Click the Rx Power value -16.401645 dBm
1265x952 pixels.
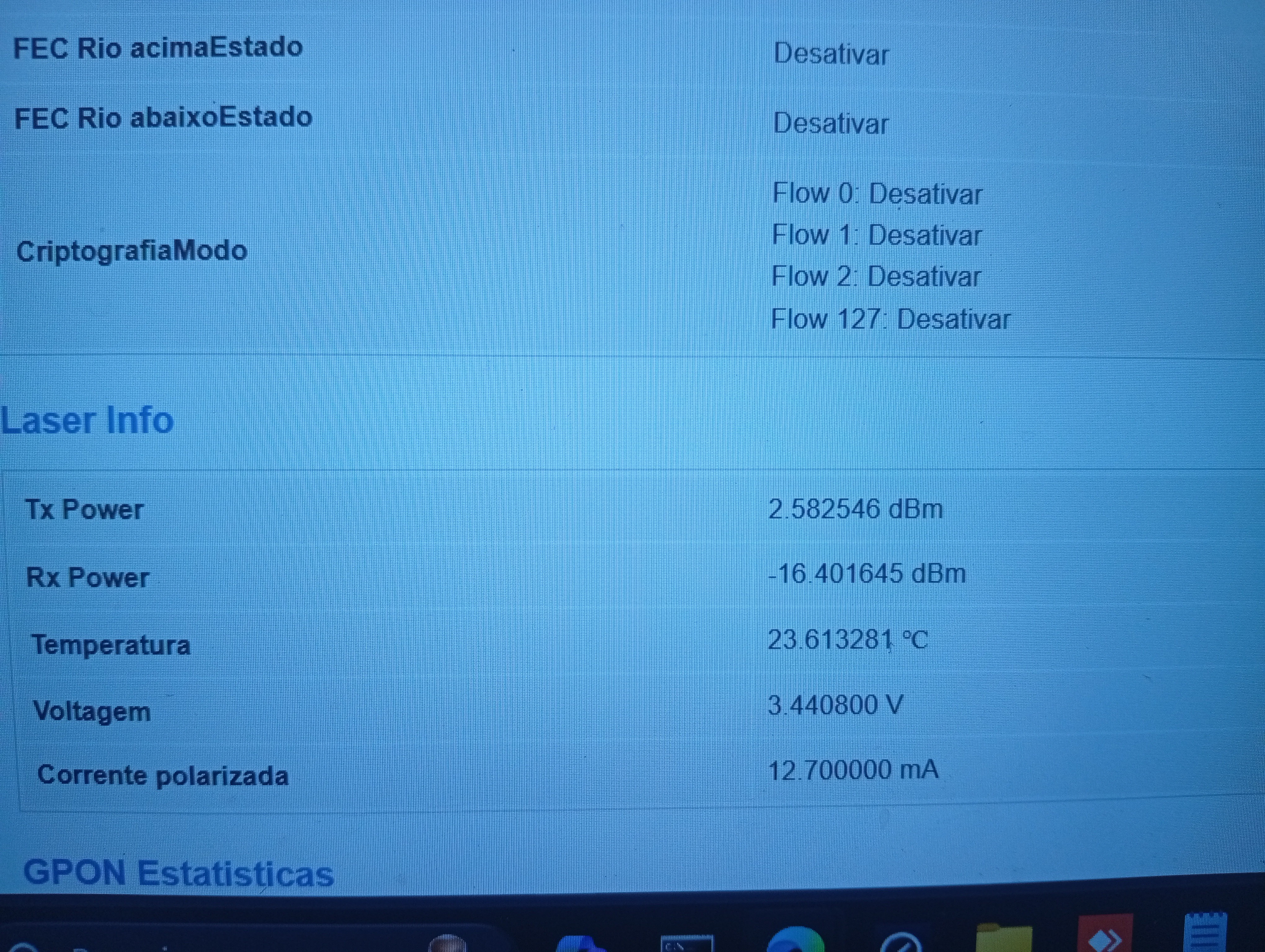pos(866,573)
